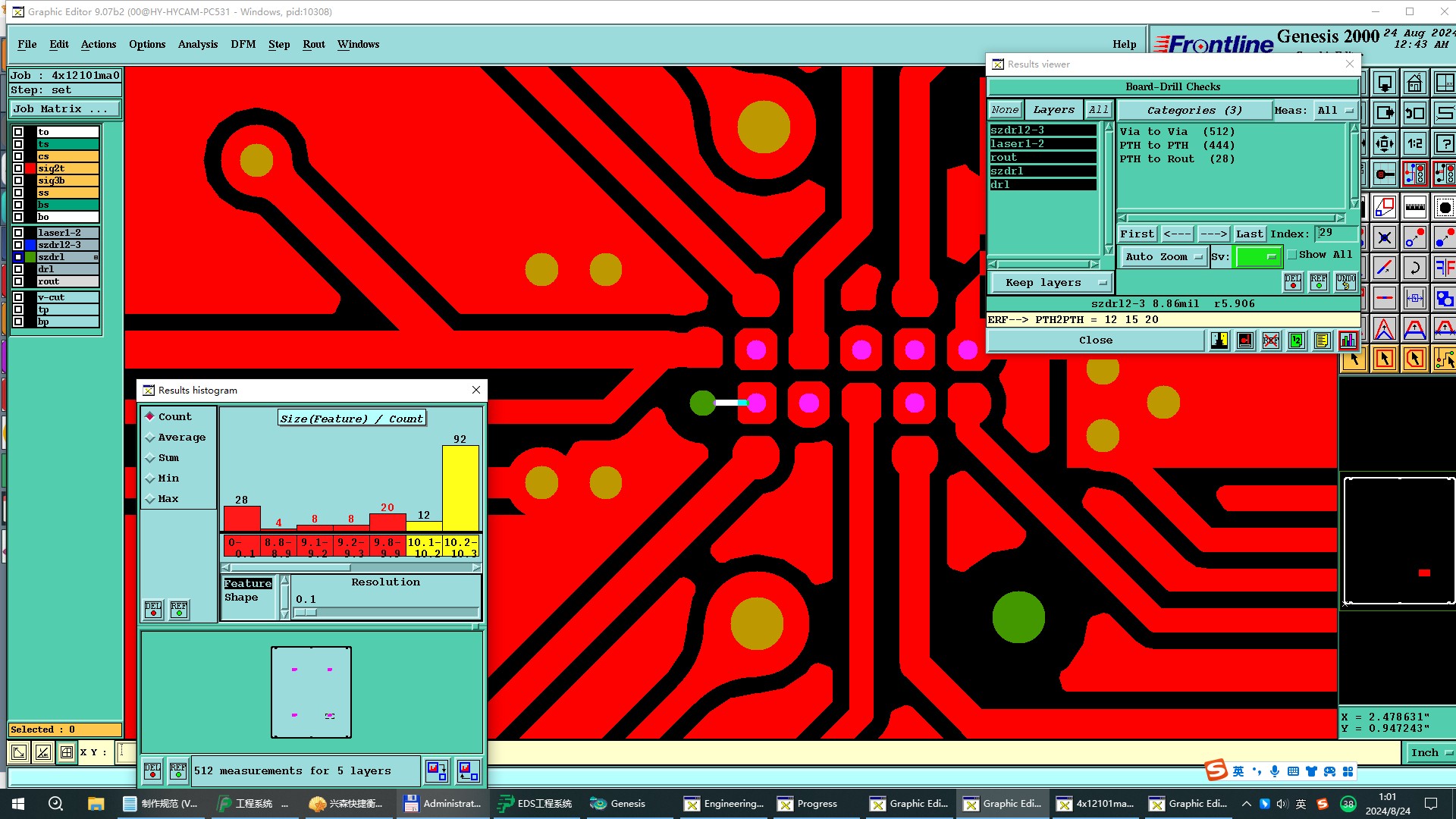Open the DFM menu

point(243,44)
